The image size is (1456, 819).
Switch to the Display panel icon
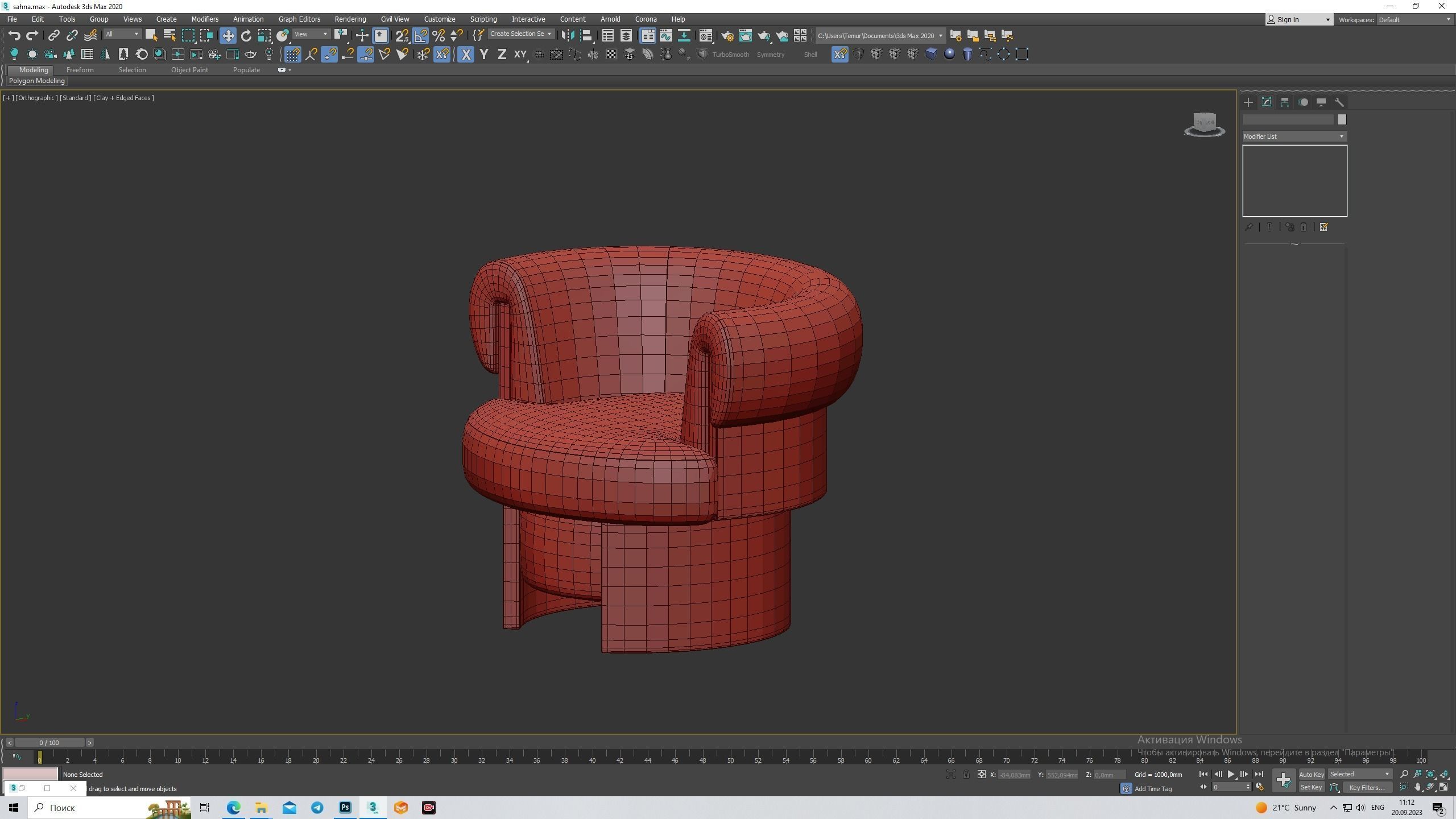coord(1321,102)
